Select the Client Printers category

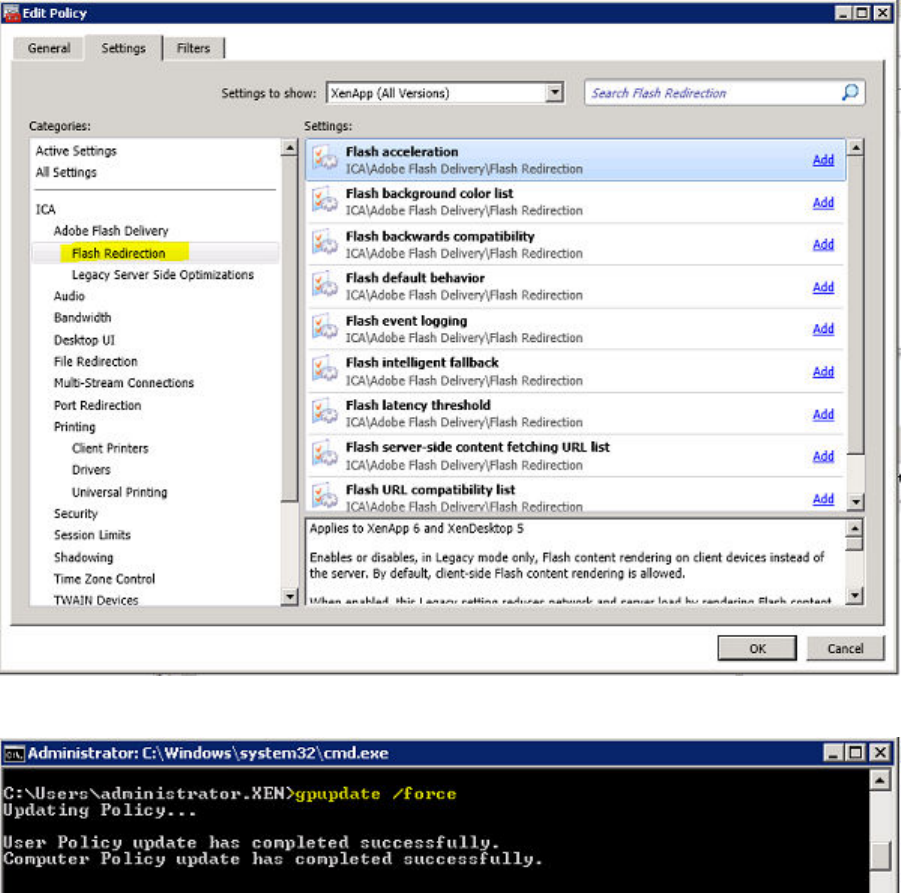tap(110, 449)
